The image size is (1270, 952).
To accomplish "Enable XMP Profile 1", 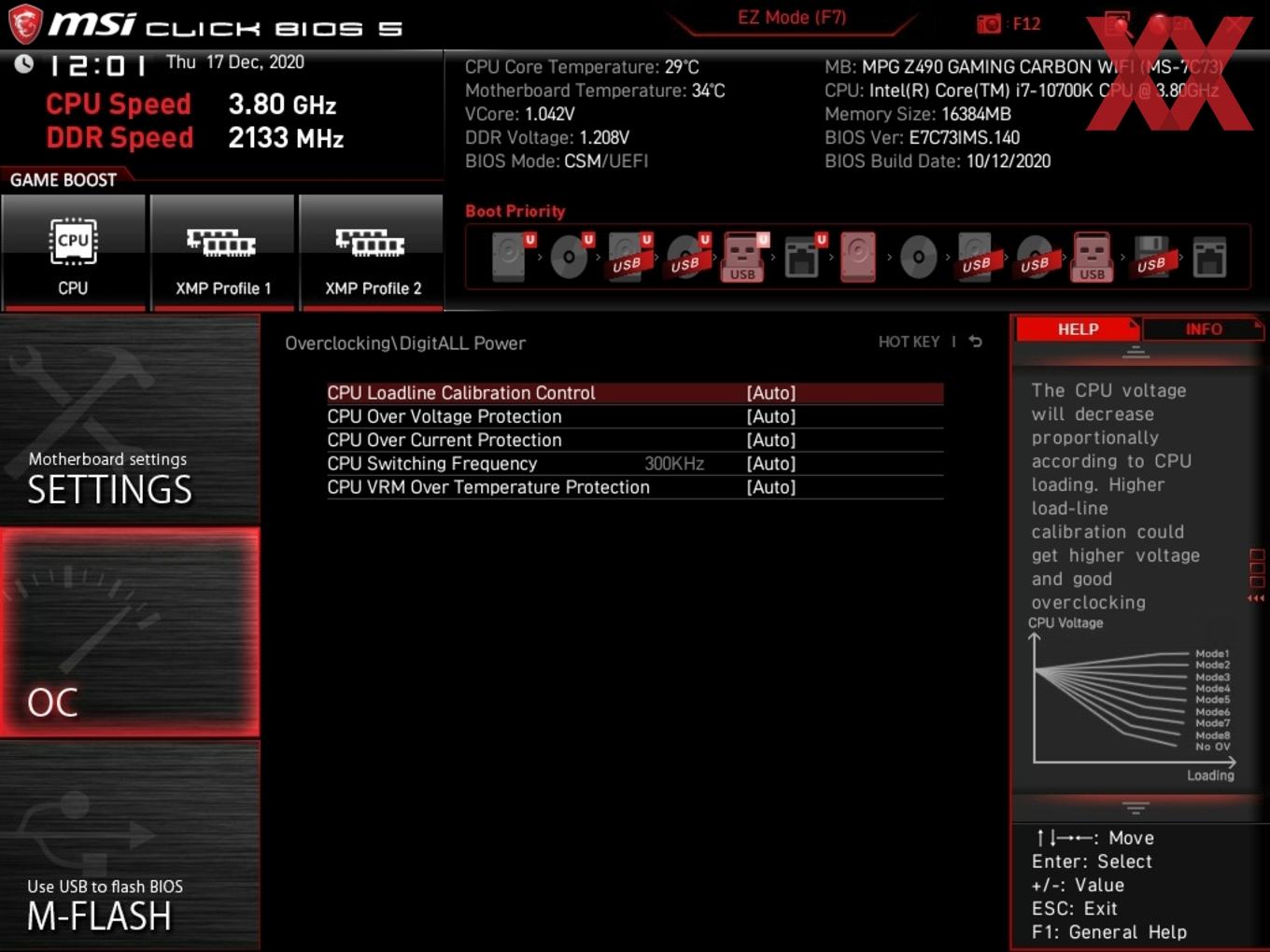I will click(222, 252).
